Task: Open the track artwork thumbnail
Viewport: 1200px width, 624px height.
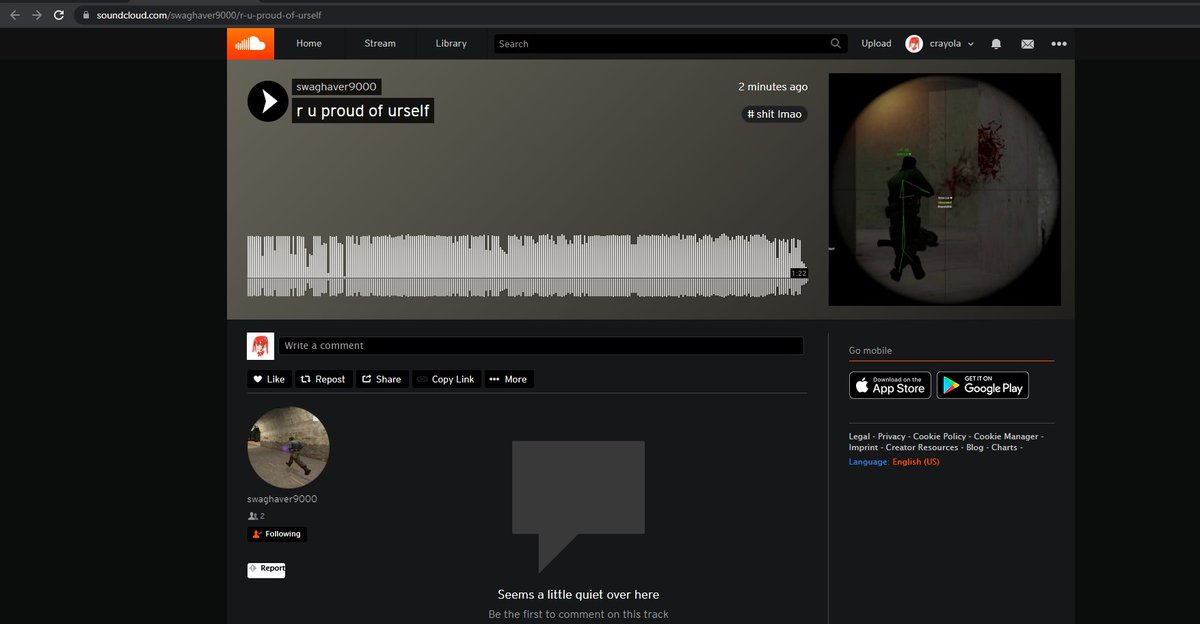Action: tap(944, 189)
